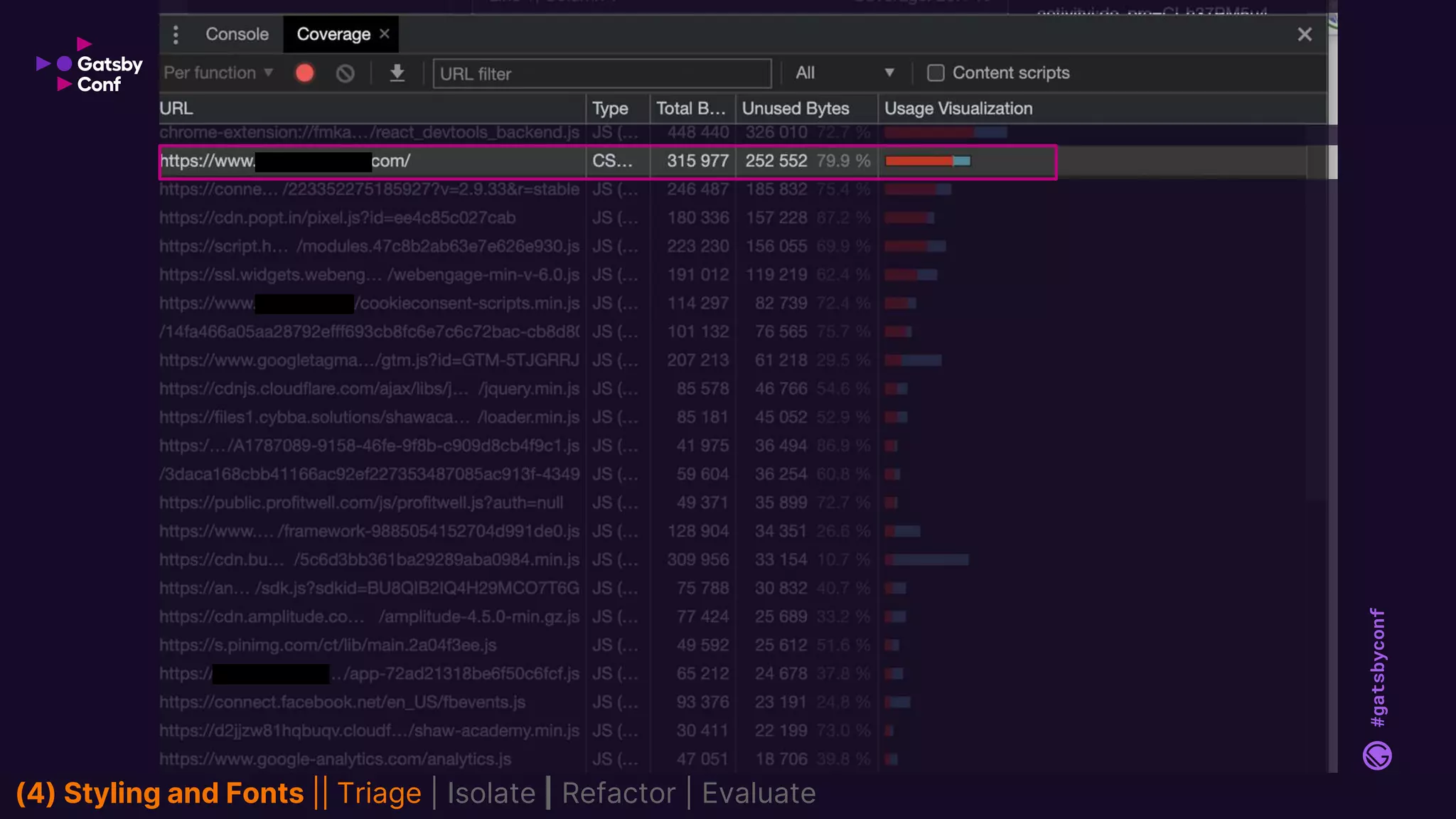The height and width of the screenshot is (819, 1456).
Task: Switch to the Console tab
Action: point(237,34)
